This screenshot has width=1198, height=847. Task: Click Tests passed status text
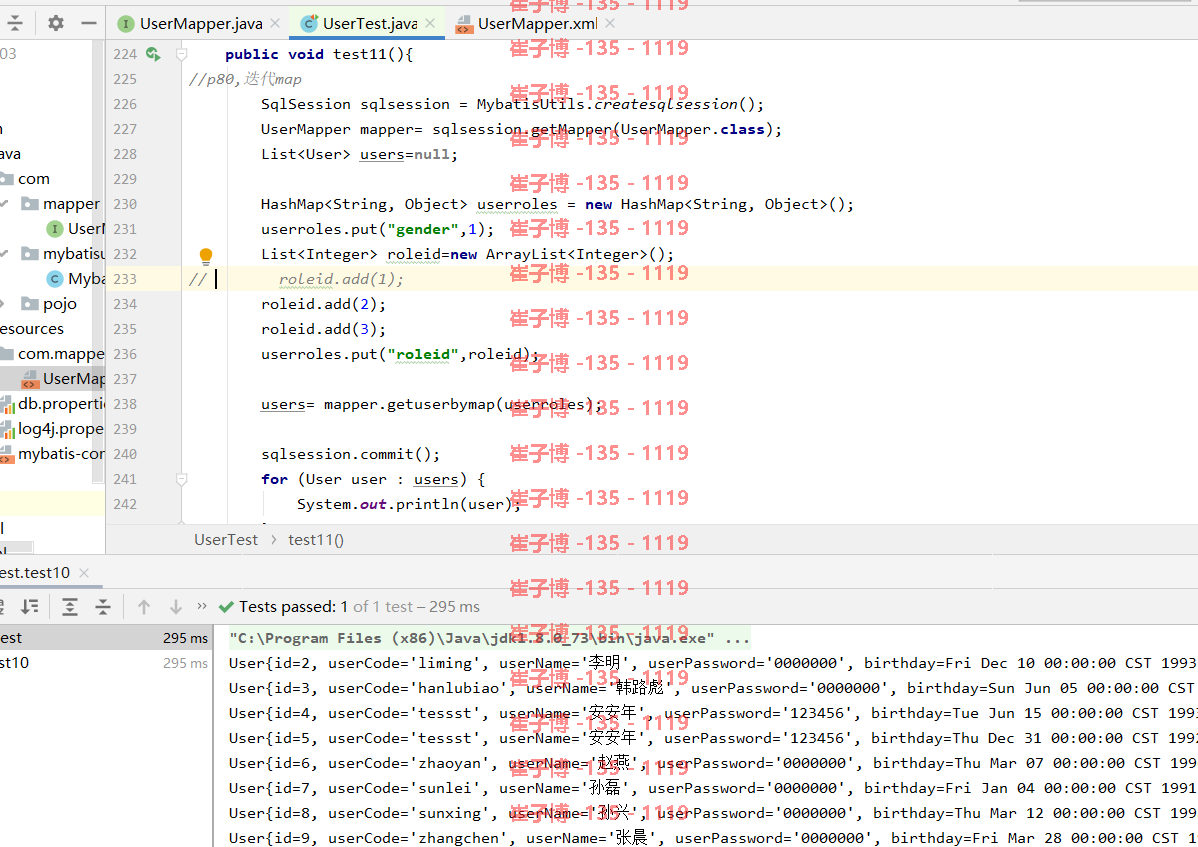click(359, 606)
